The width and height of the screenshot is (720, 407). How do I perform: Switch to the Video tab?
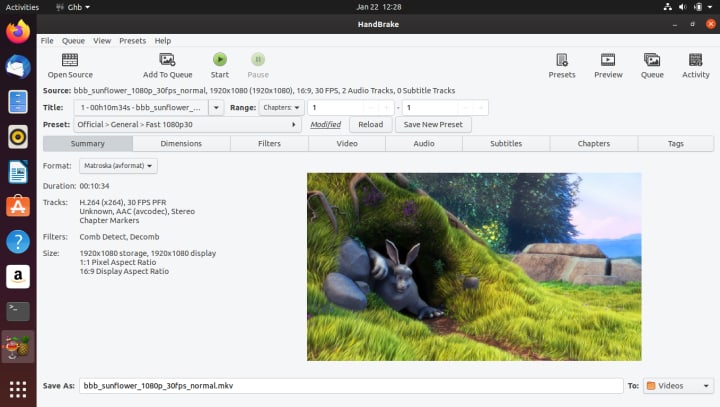click(347, 143)
